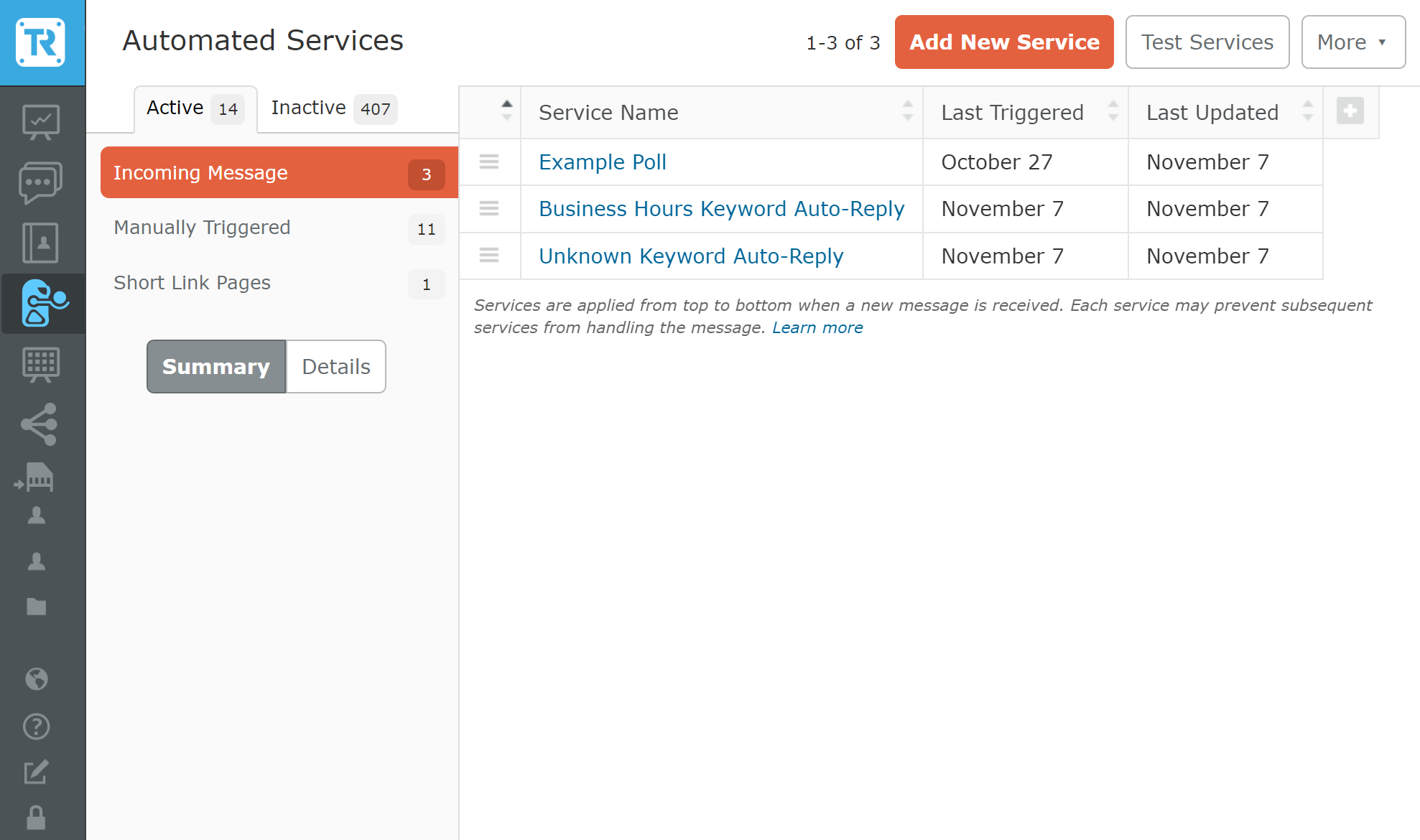
Task: Open the Help question mark icon
Action: coord(37,727)
